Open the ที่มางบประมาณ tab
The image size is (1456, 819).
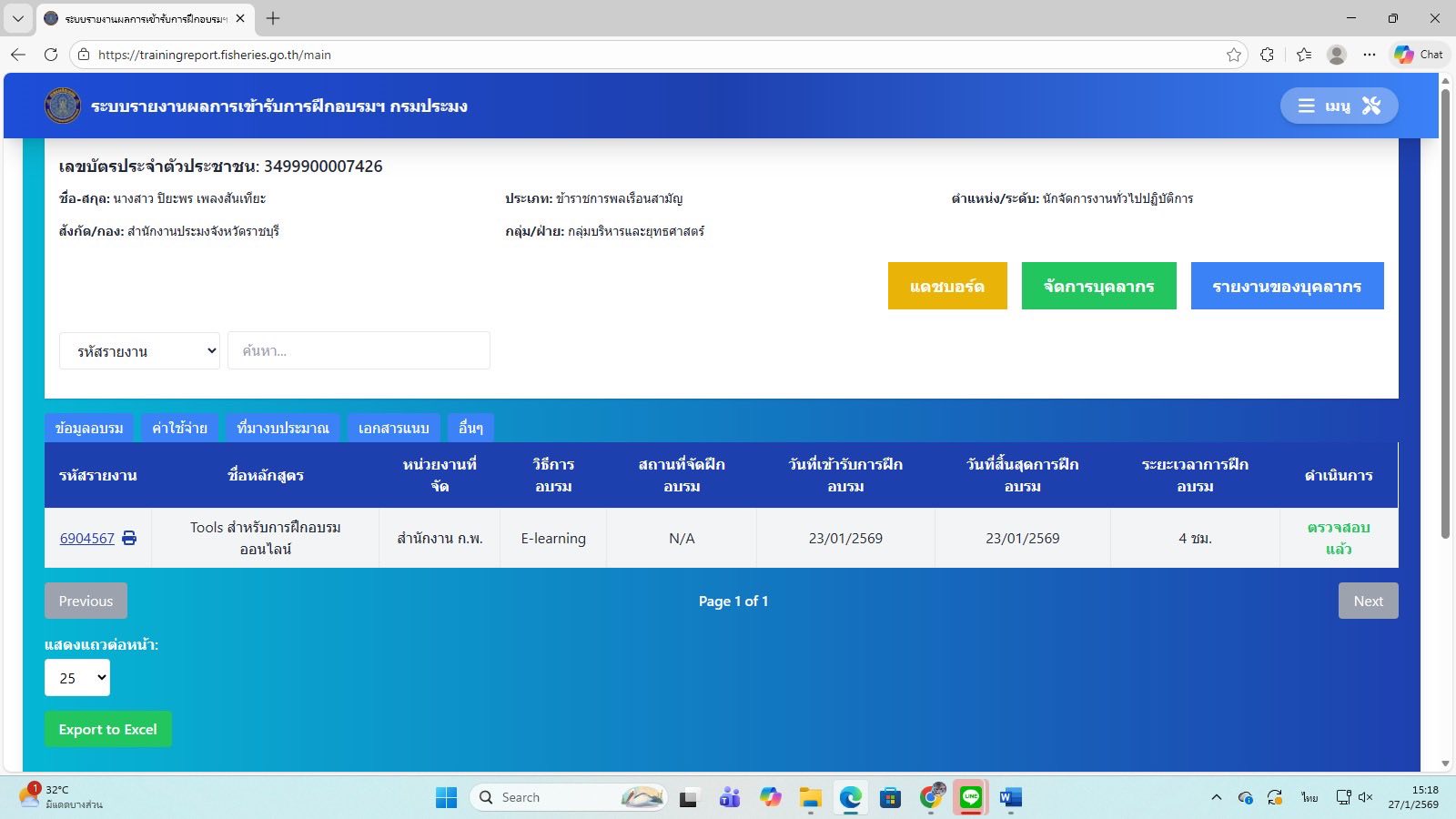[x=282, y=428]
